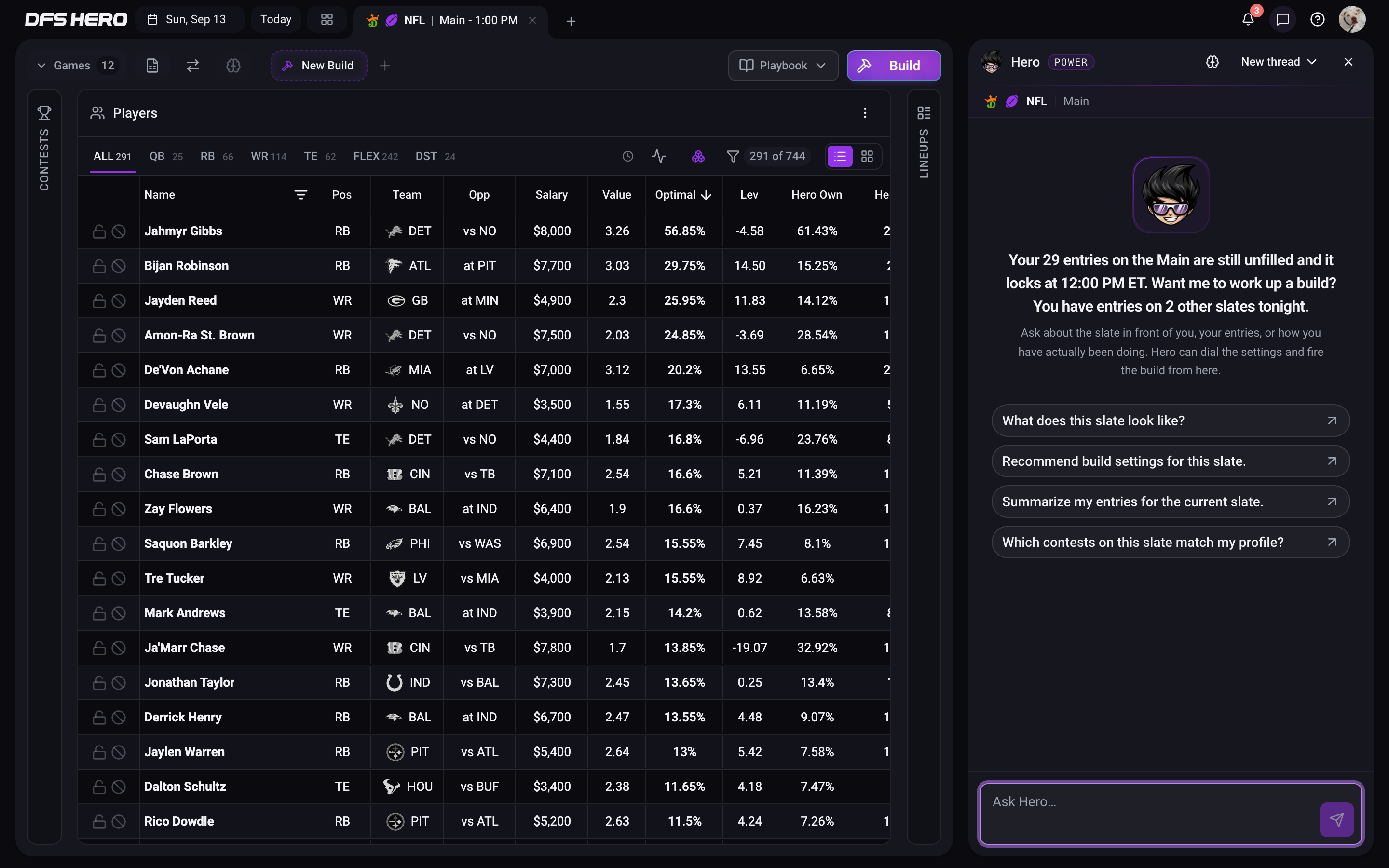
Task: Open the help question mark icon
Action: (x=1317, y=19)
